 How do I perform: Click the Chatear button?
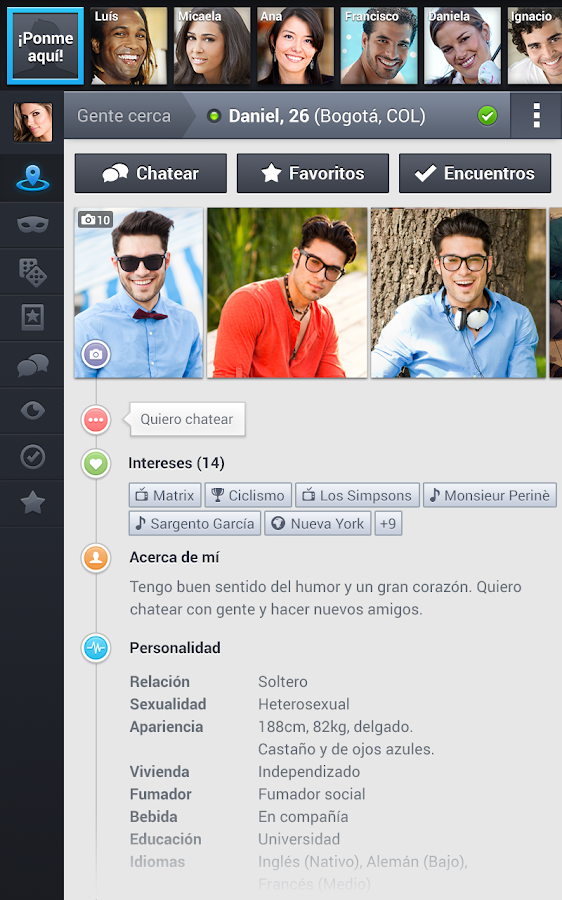click(150, 173)
